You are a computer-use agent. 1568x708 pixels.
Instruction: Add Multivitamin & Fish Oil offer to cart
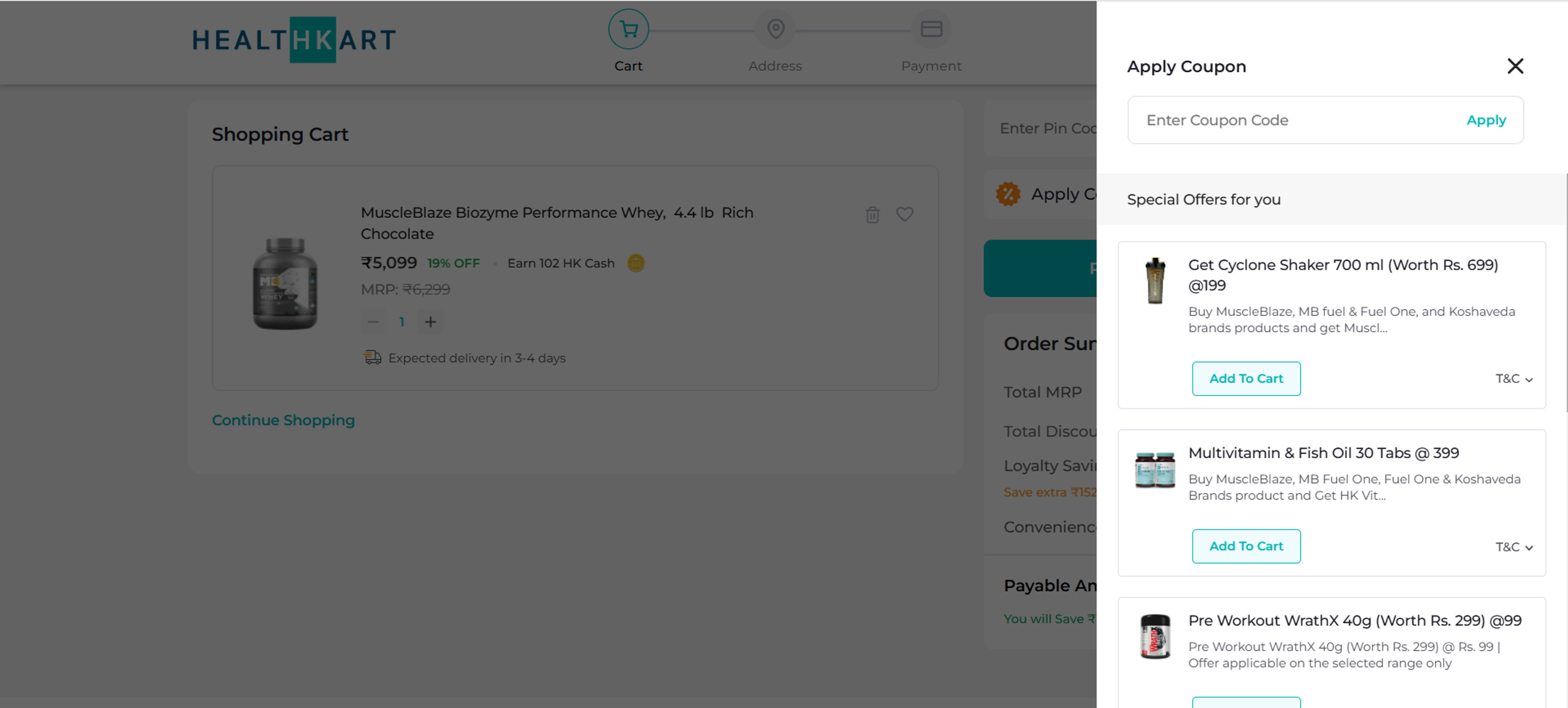(1245, 545)
